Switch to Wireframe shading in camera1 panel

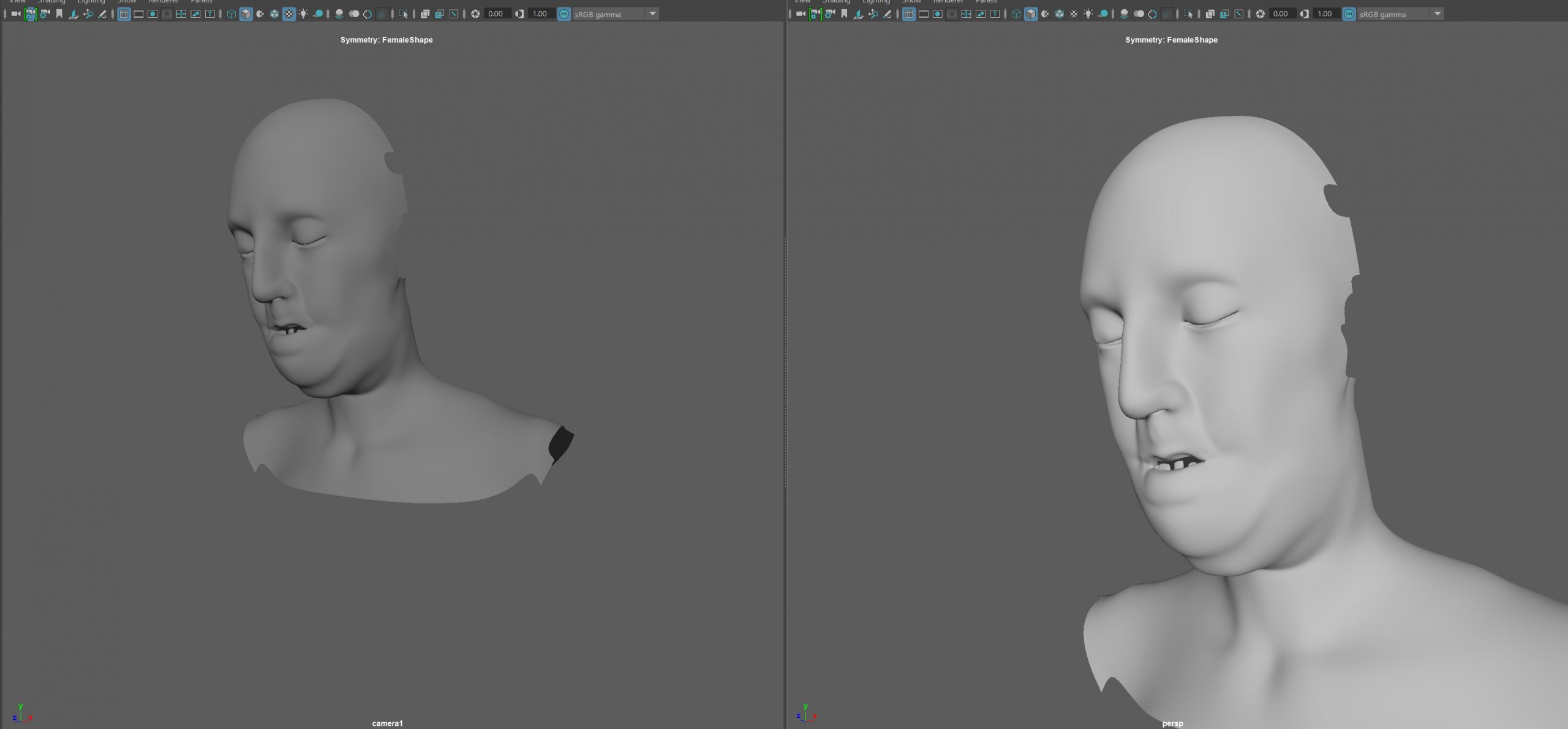pos(232,13)
